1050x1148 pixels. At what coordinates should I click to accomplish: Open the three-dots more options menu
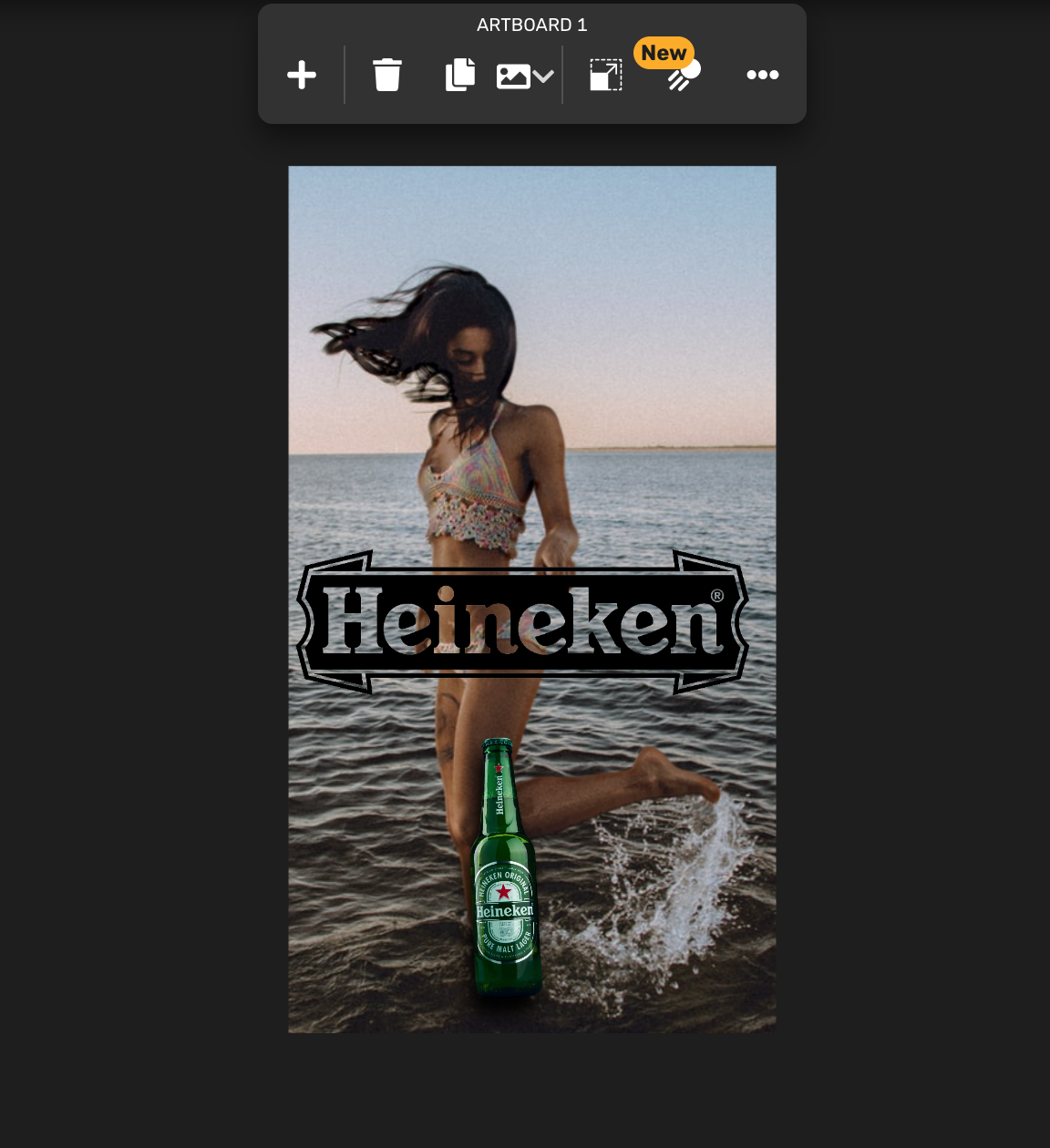point(763,75)
